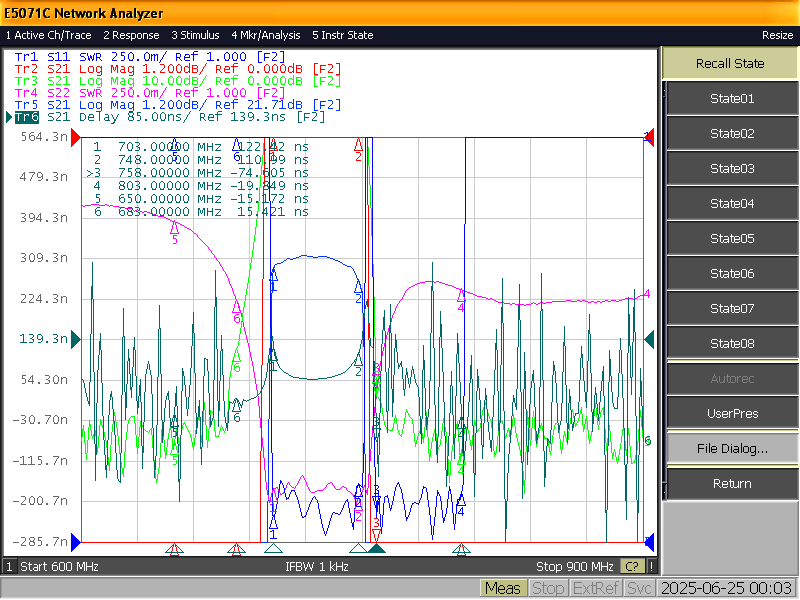
Task: Click the C? correction status indicator
Action: click(x=632, y=566)
